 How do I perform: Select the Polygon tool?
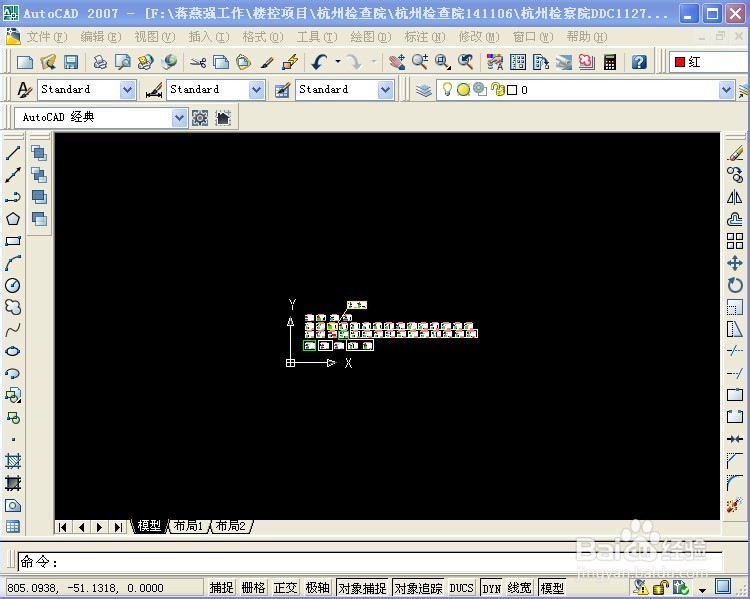tap(13, 219)
